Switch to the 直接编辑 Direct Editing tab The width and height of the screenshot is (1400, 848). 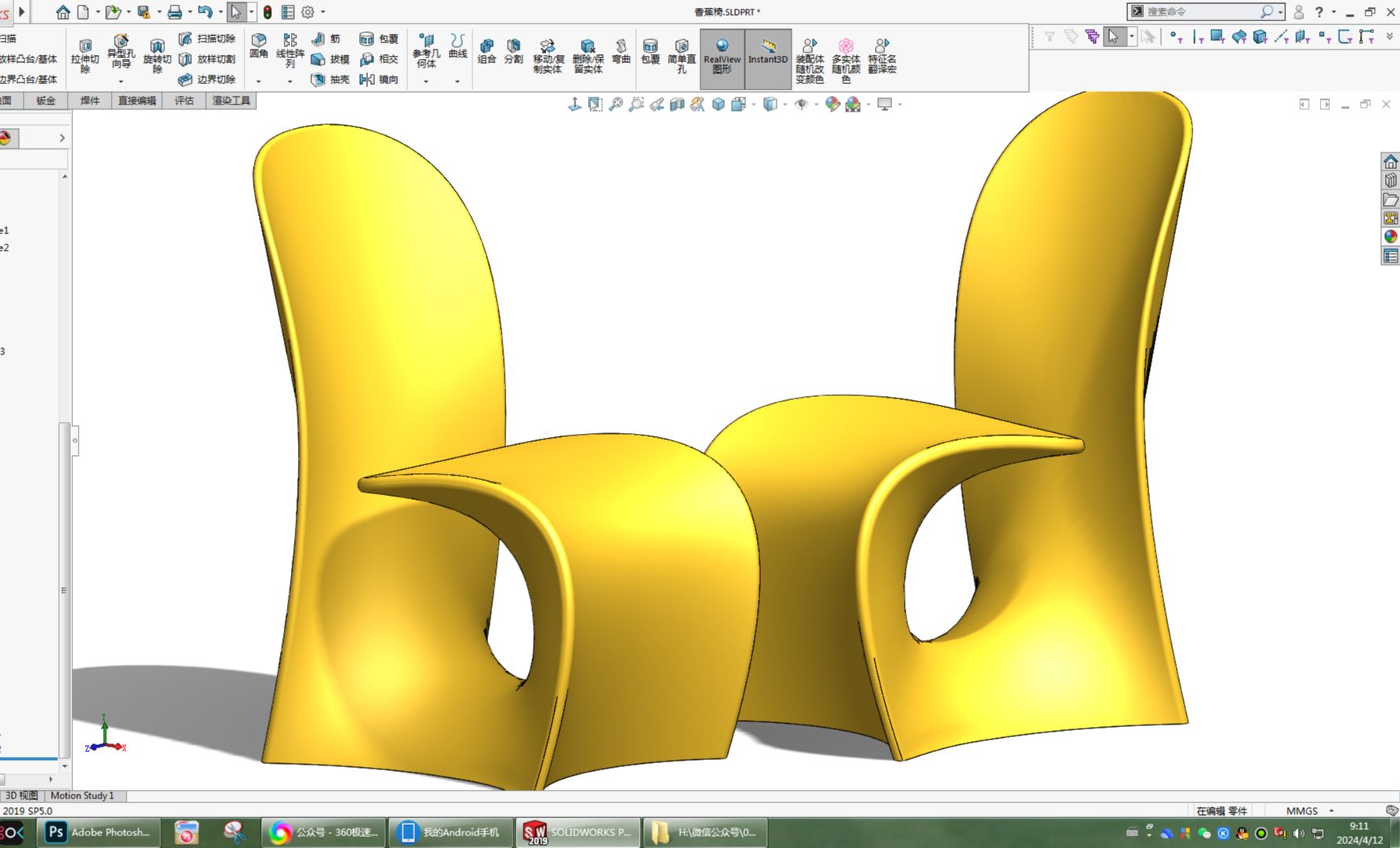138,101
